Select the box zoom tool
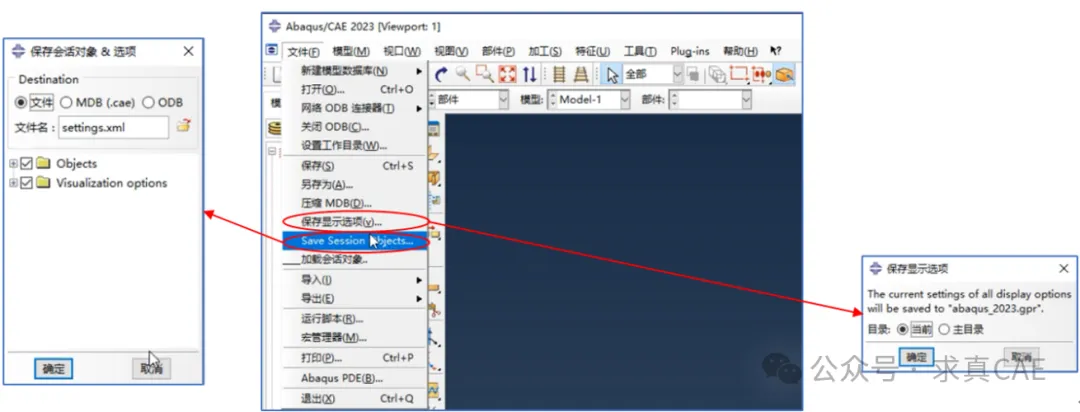This screenshot has width=1080, height=412. (x=485, y=74)
